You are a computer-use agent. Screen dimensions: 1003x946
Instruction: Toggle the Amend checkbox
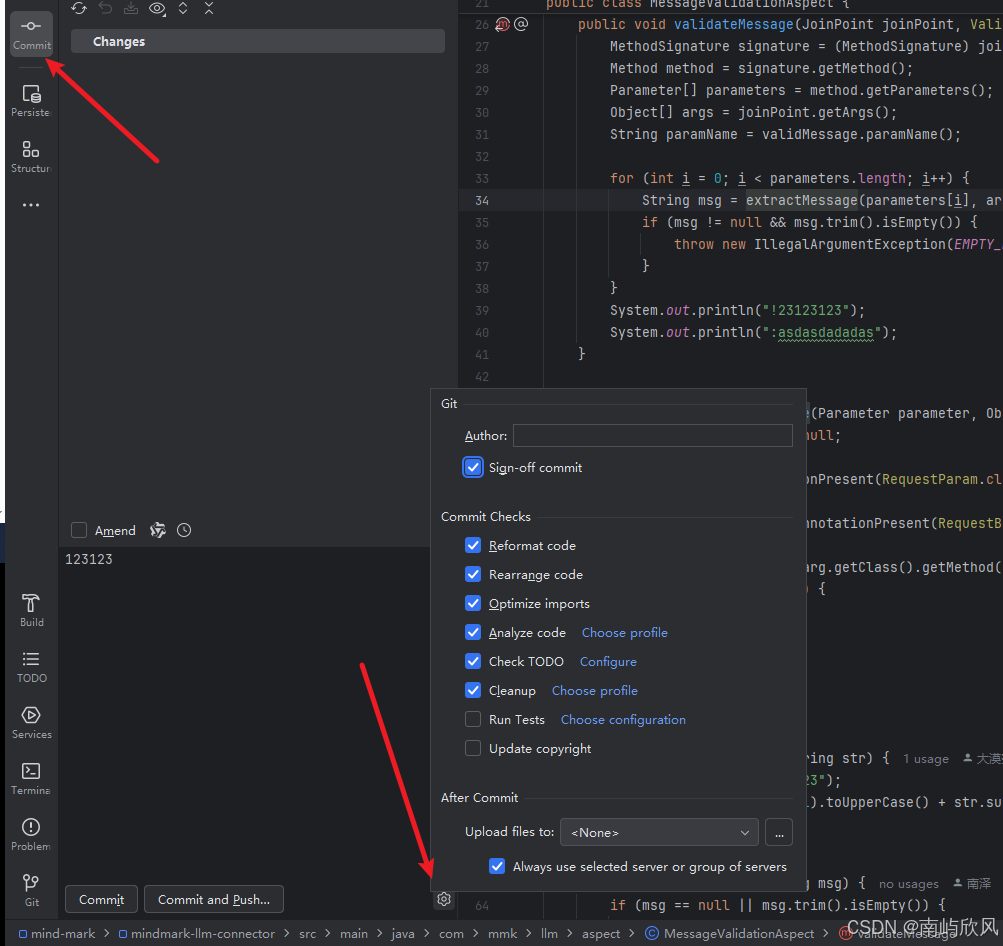point(79,530)
